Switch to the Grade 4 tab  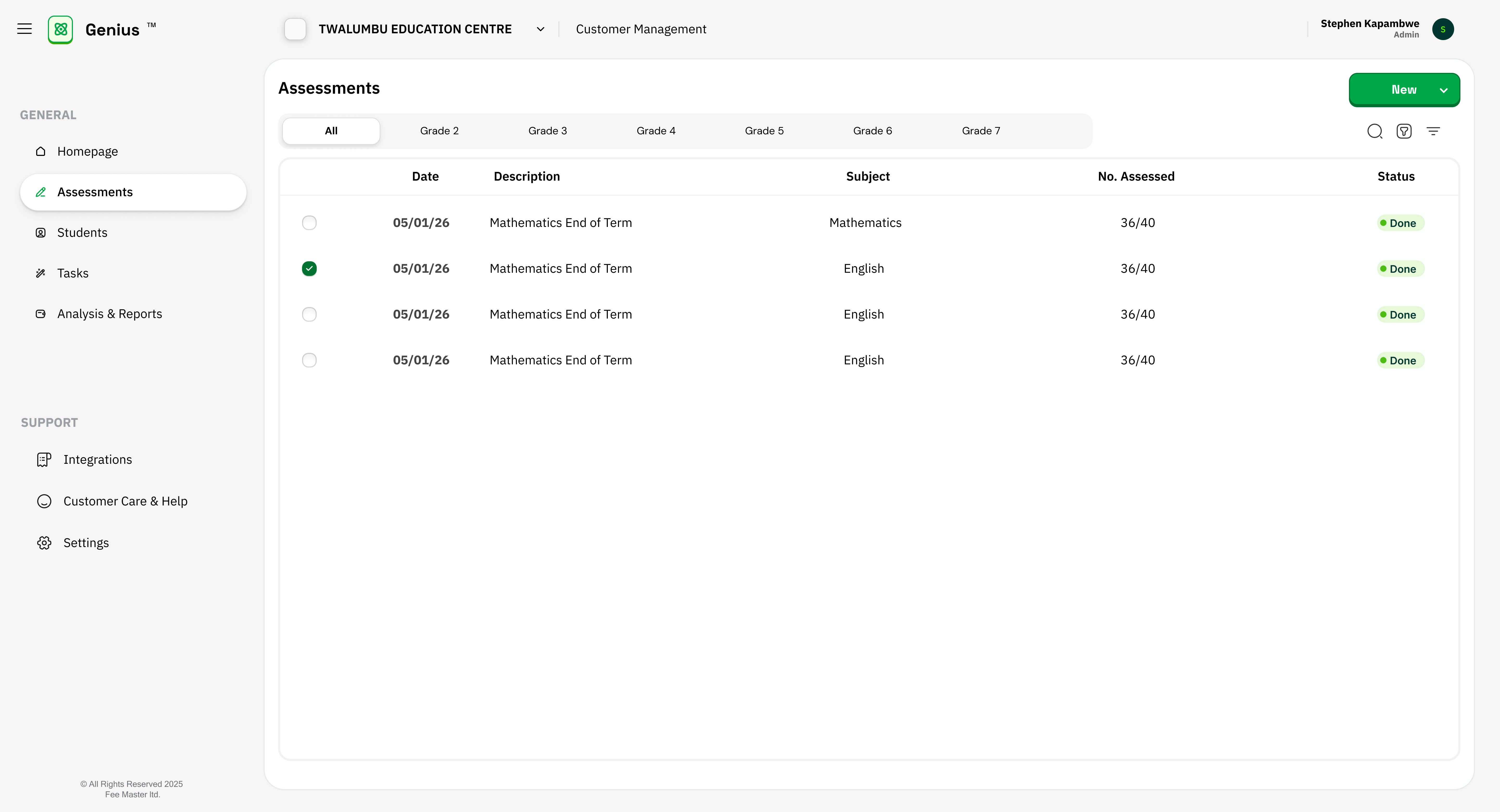click(656, 131)
